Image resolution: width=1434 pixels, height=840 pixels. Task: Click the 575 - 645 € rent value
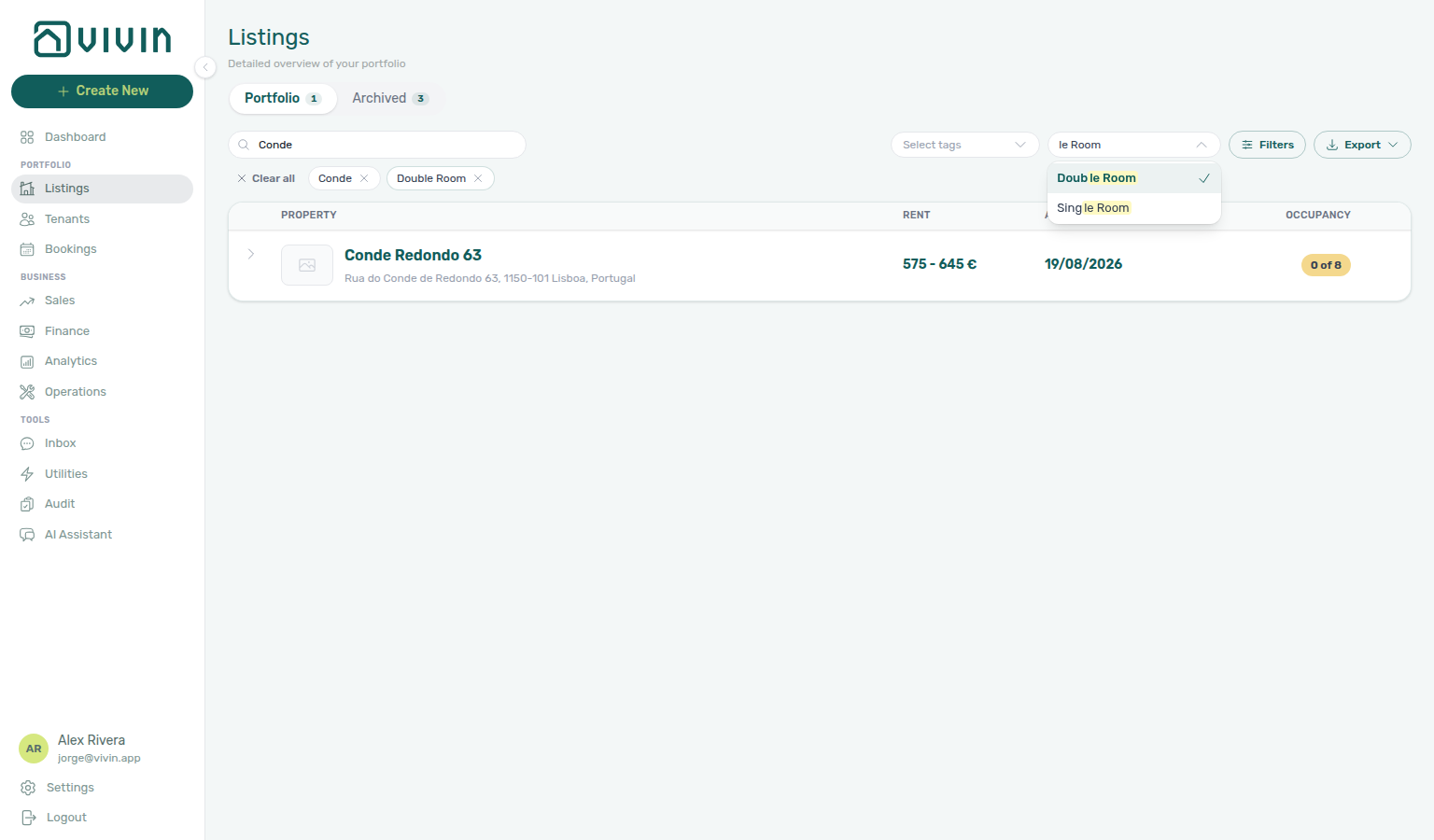[939, 264]
